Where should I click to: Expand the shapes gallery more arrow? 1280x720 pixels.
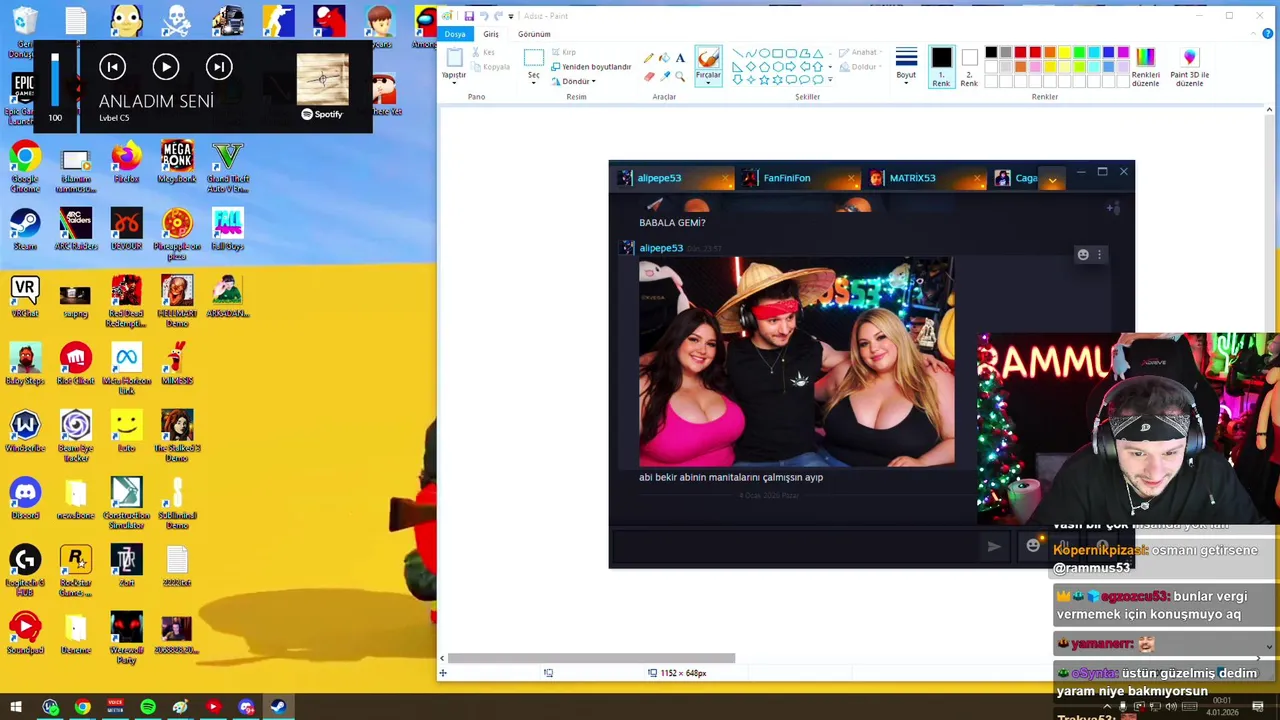coord(830,81)
